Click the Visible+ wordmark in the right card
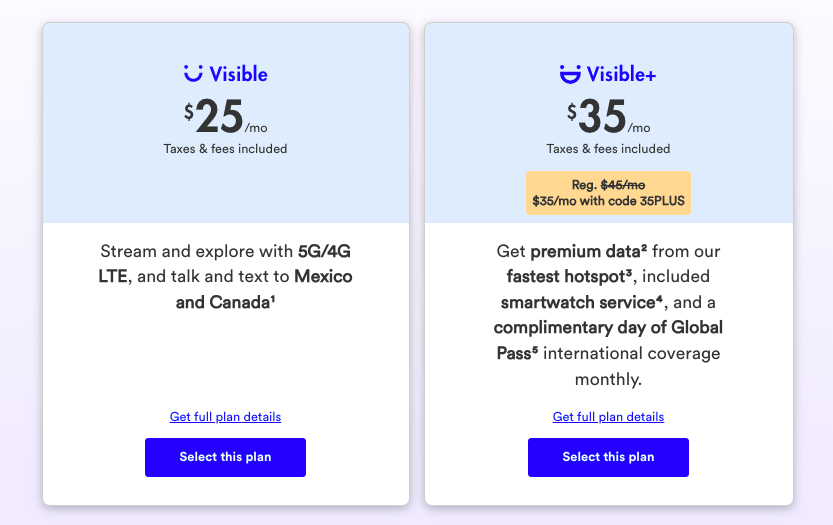This screenshot has height=525, width=833. pyautogui.click(x=621, y=74)
